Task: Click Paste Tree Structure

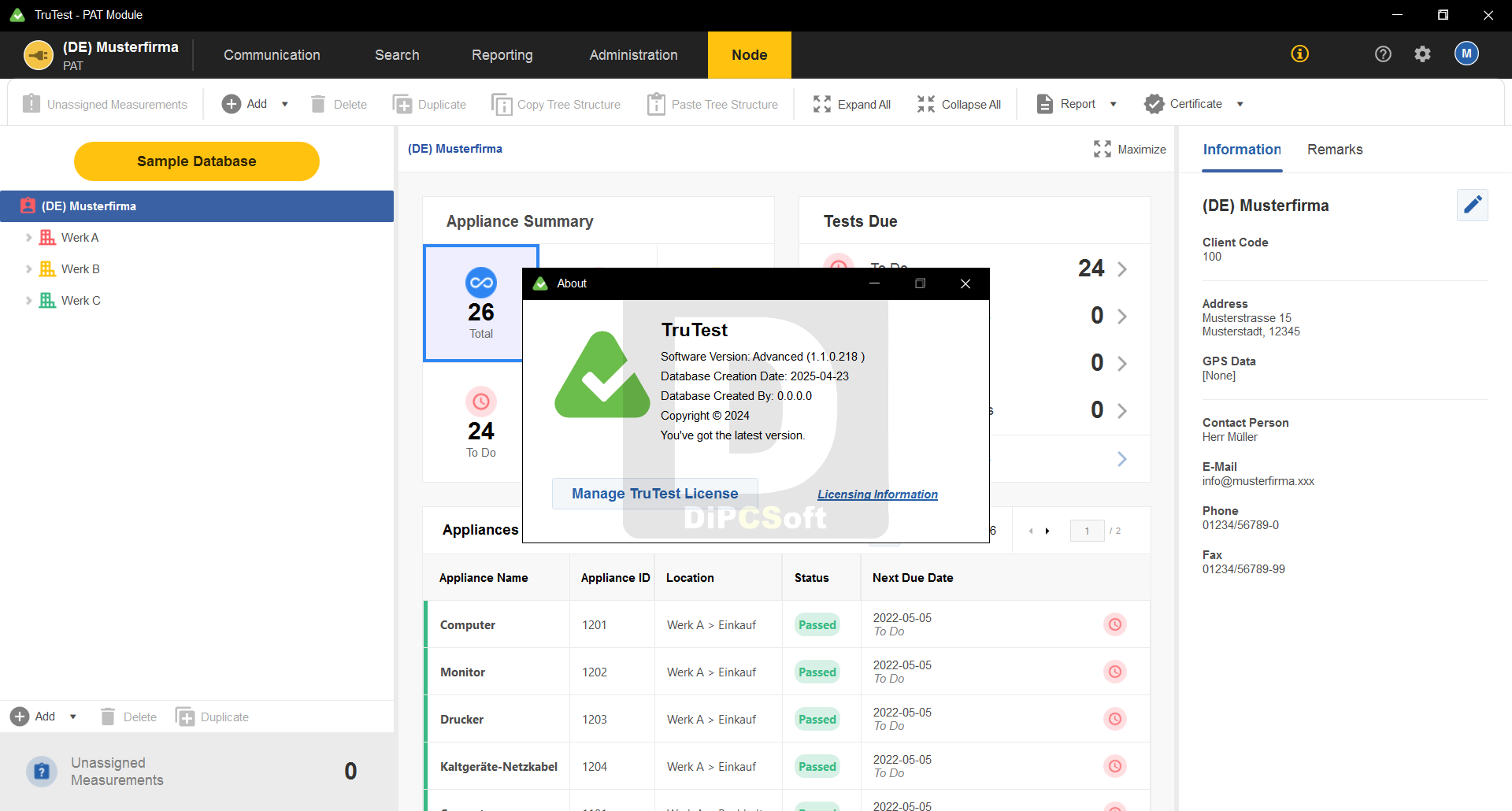Action: coord(713,104)
